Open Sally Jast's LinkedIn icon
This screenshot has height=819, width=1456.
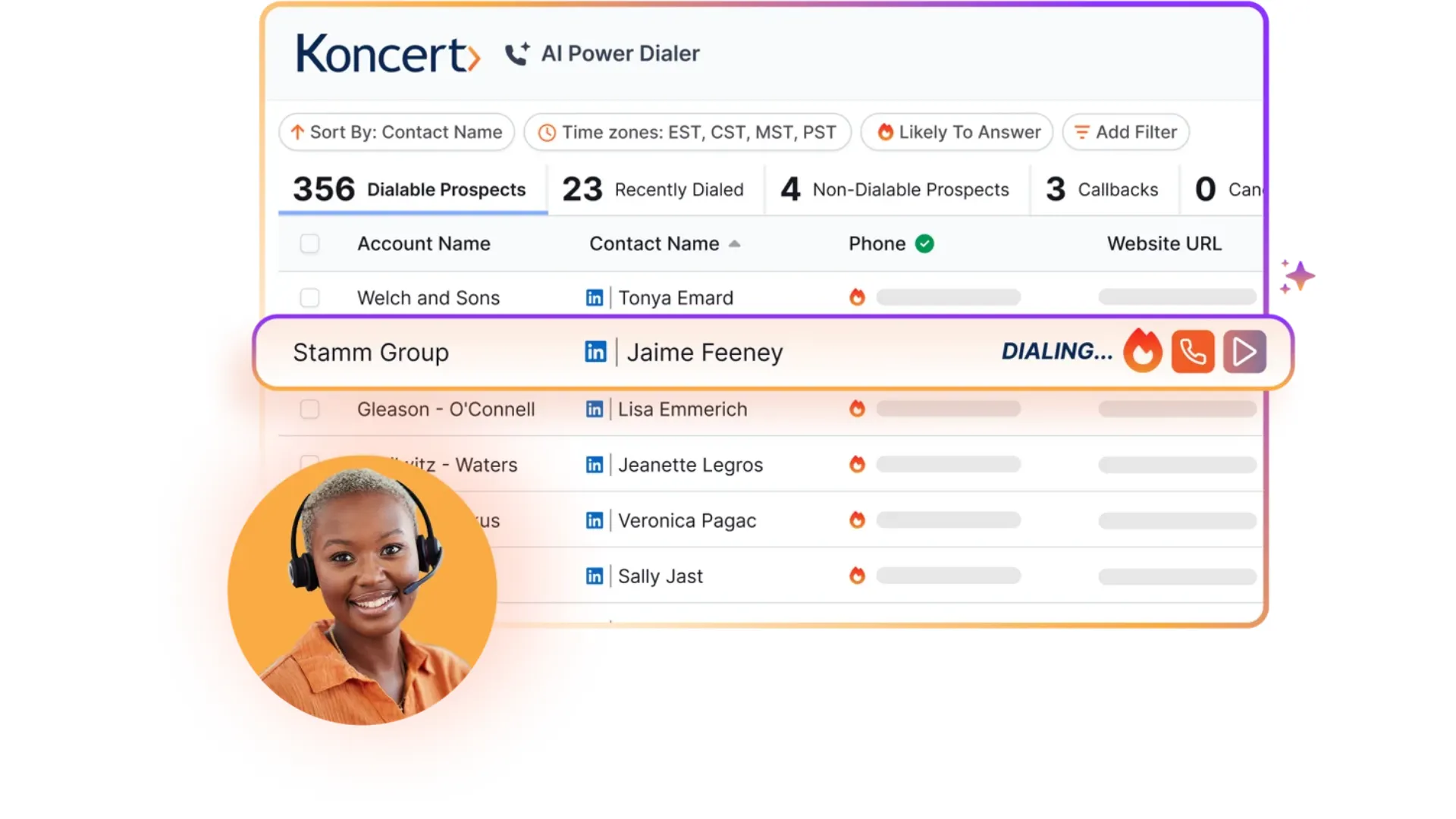pos(595,576)
